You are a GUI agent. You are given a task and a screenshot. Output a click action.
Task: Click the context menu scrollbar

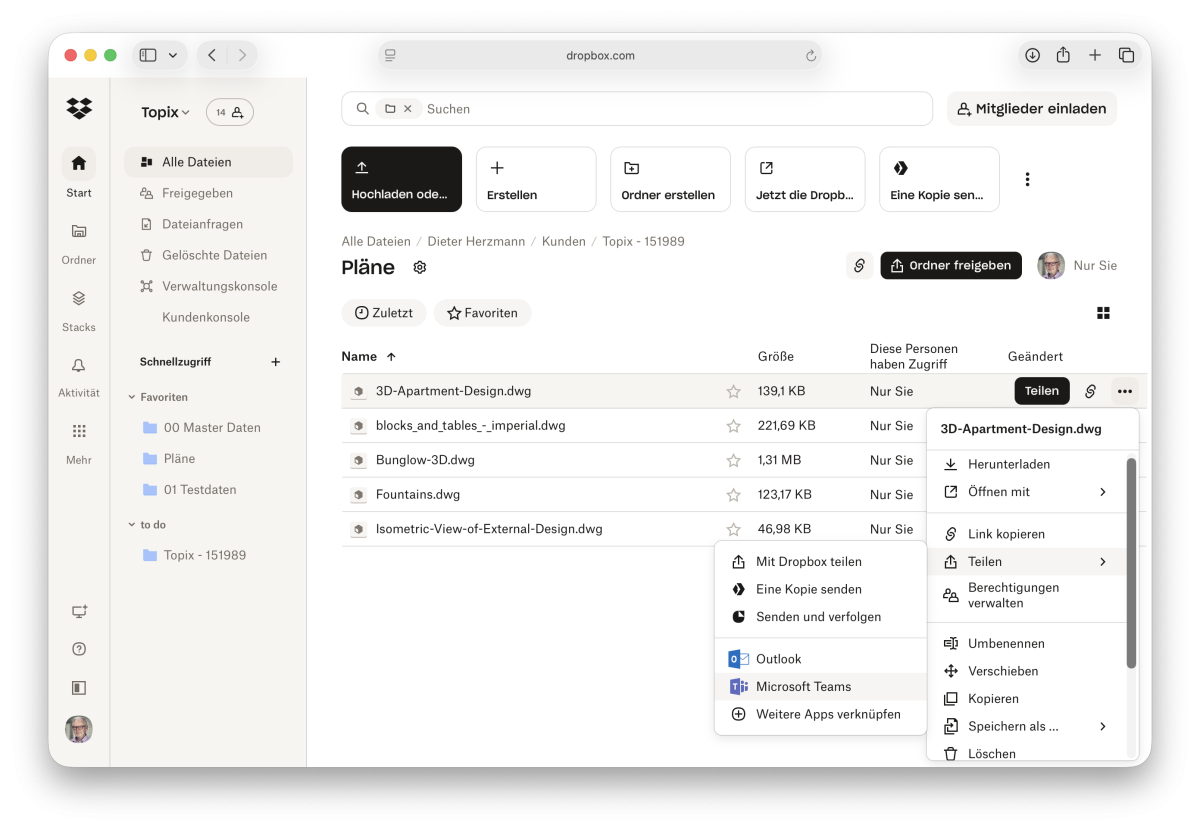[1131, 563]
